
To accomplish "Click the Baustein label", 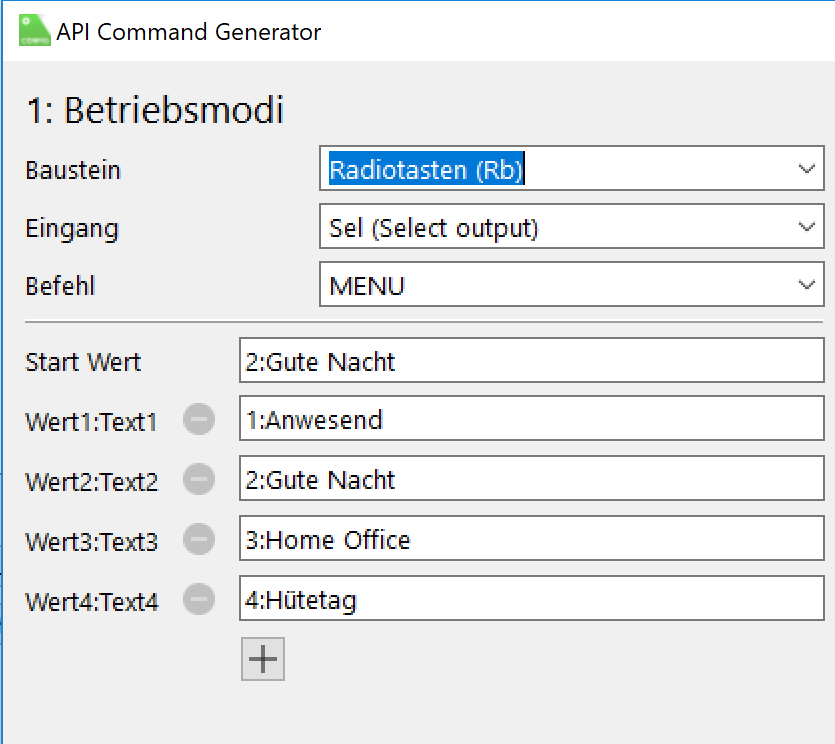I will pos(73,171).
